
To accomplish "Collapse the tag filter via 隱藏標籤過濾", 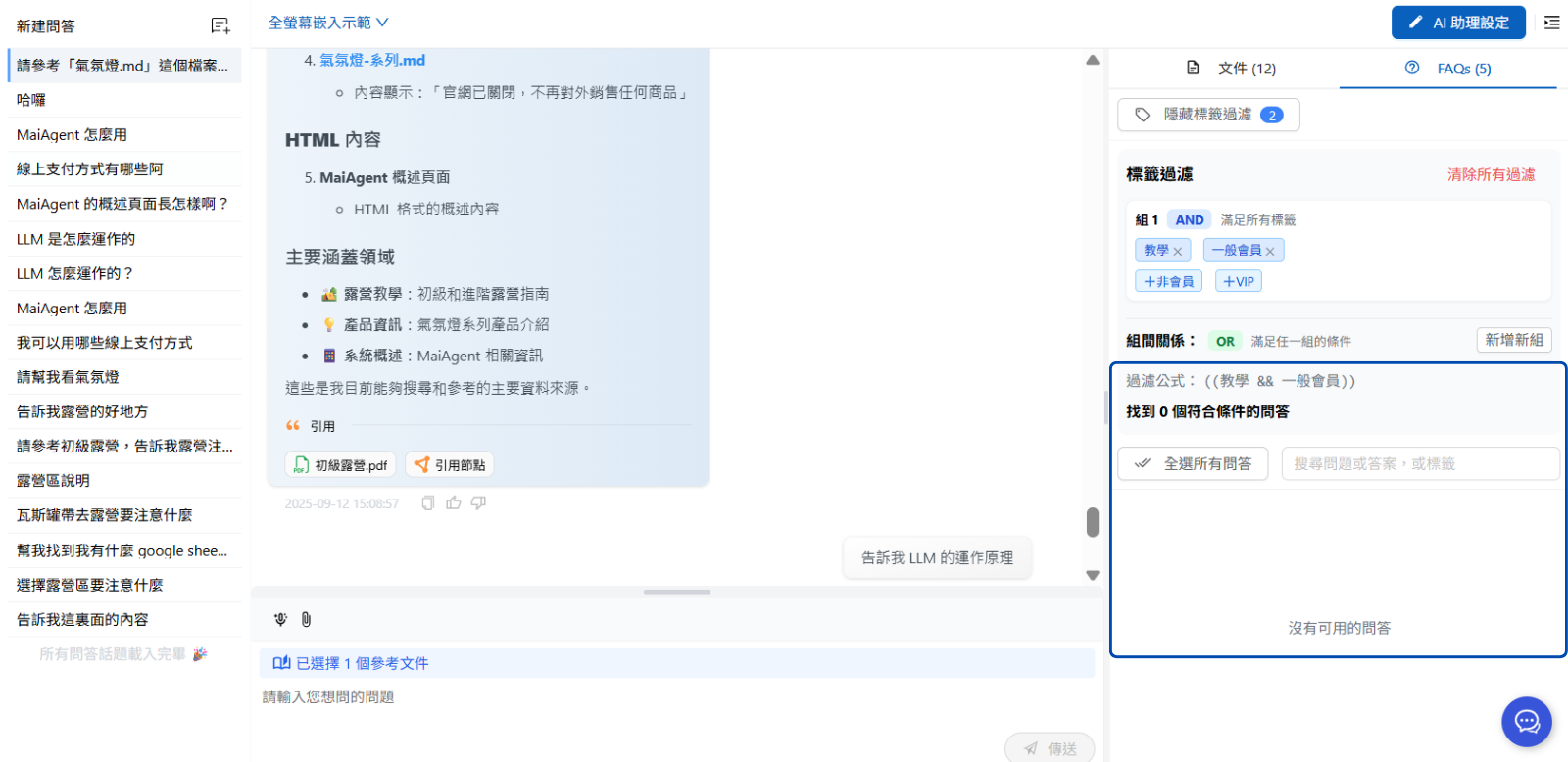I will [x=1207, y=115].
